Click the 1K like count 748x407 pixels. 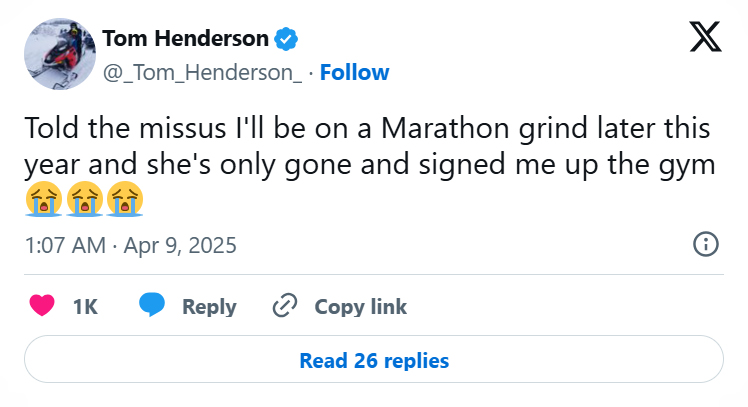tap(85, 306)
